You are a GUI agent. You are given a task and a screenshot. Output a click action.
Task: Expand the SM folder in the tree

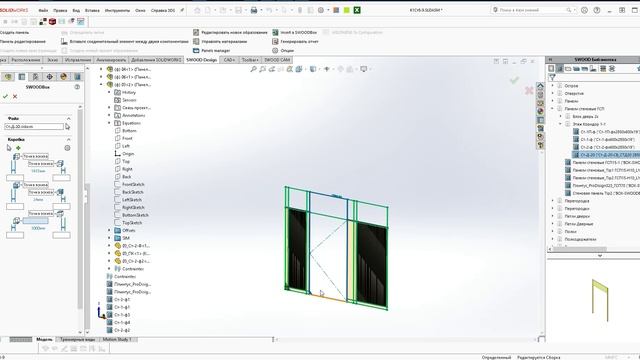109,238
